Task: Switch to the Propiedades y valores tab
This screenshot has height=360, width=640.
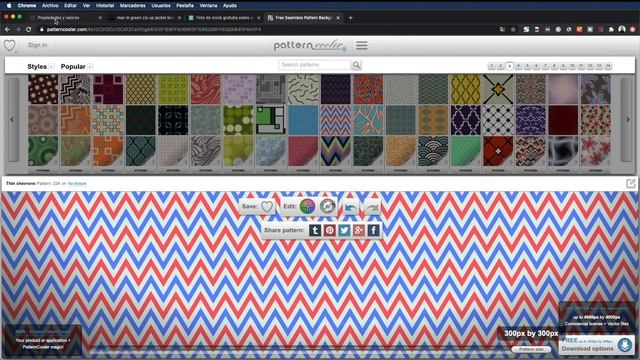Action: (64, 18)
